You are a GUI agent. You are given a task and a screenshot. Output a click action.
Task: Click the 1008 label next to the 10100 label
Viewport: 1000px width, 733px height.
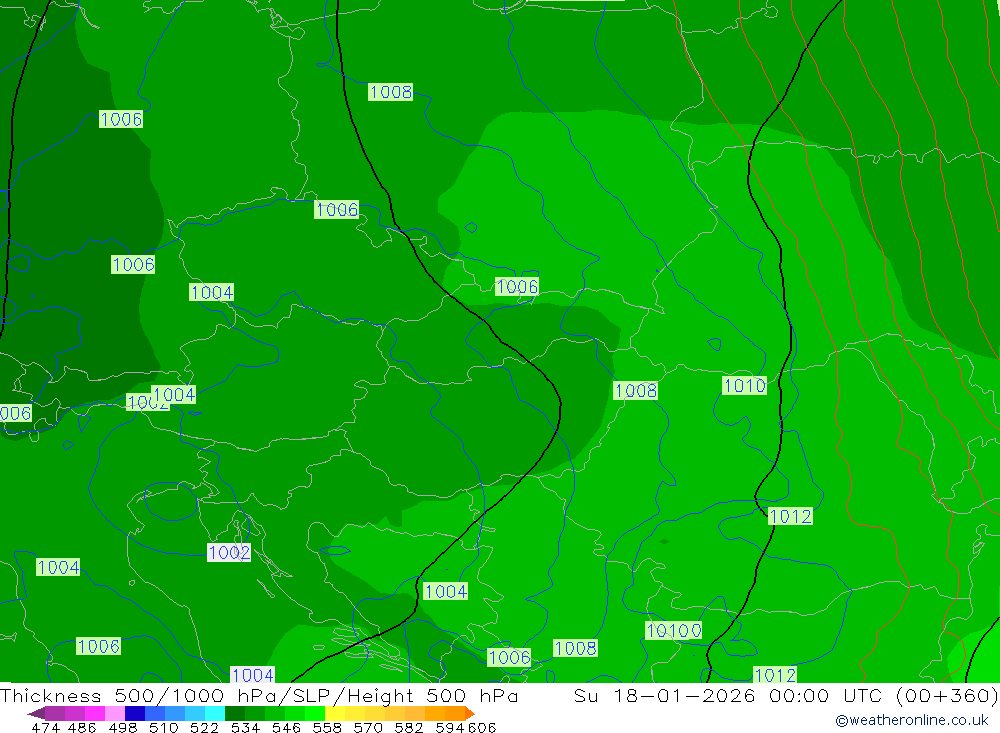pos(575,648)
